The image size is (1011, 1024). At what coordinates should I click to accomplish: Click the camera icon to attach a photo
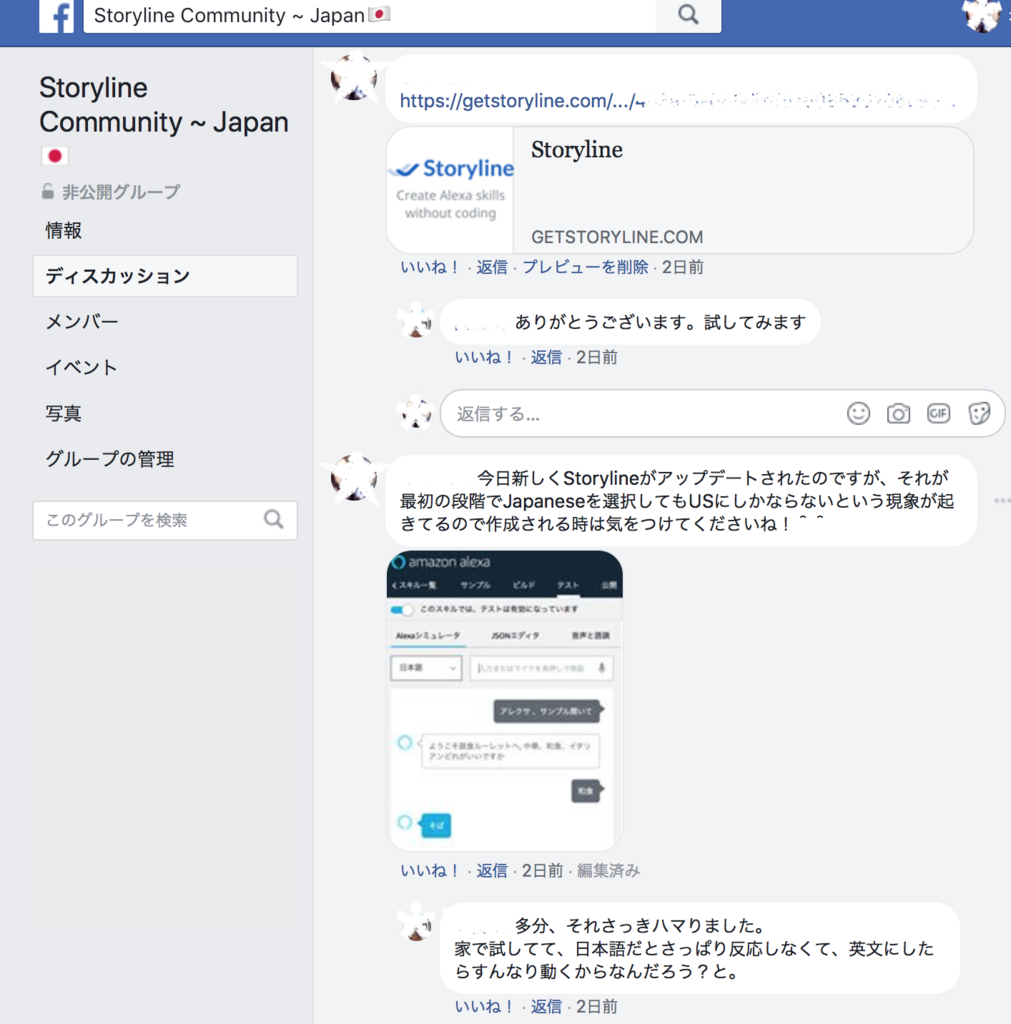tap(898, 412)
